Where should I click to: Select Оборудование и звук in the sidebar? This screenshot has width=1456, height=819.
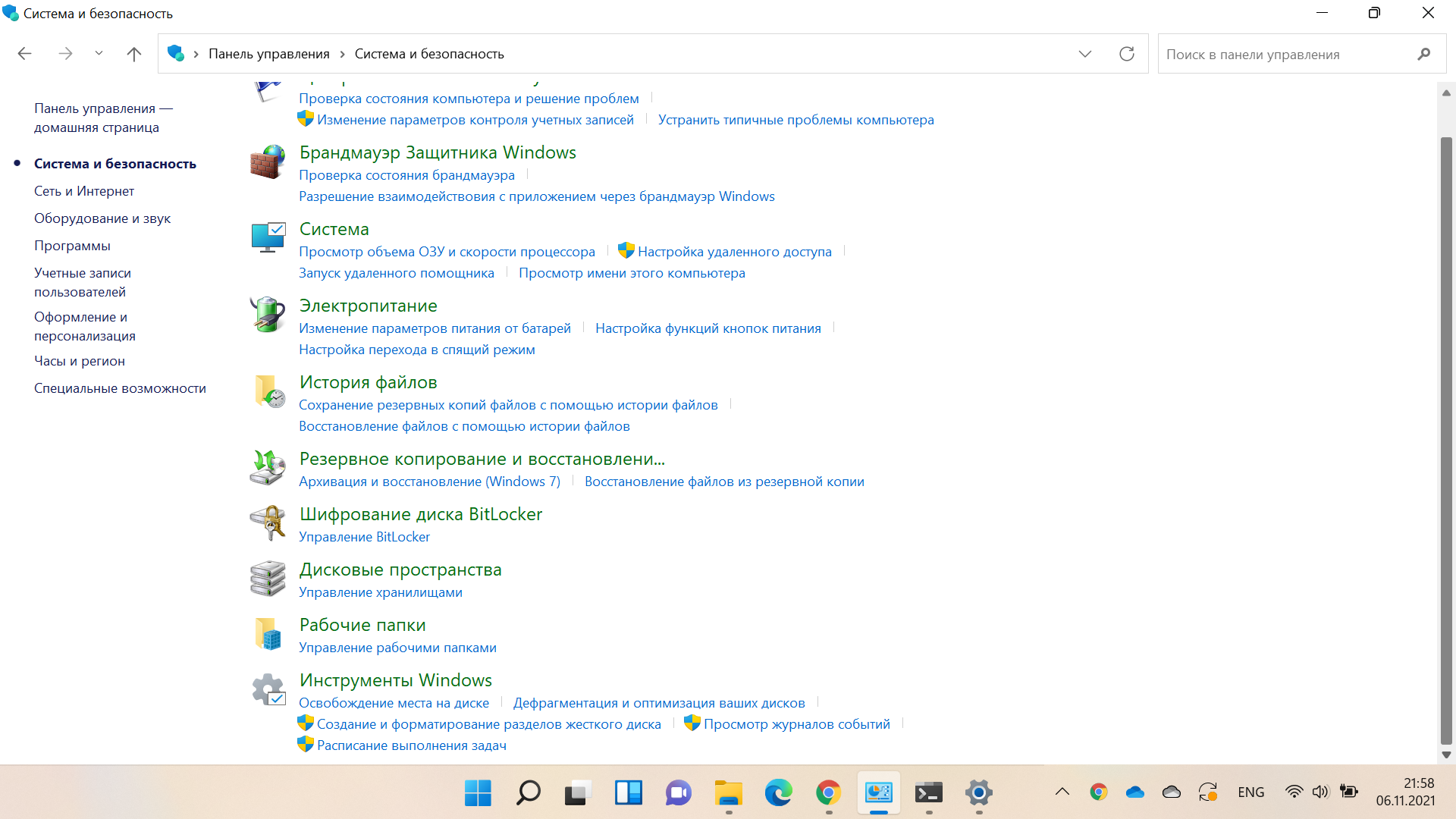102,218
